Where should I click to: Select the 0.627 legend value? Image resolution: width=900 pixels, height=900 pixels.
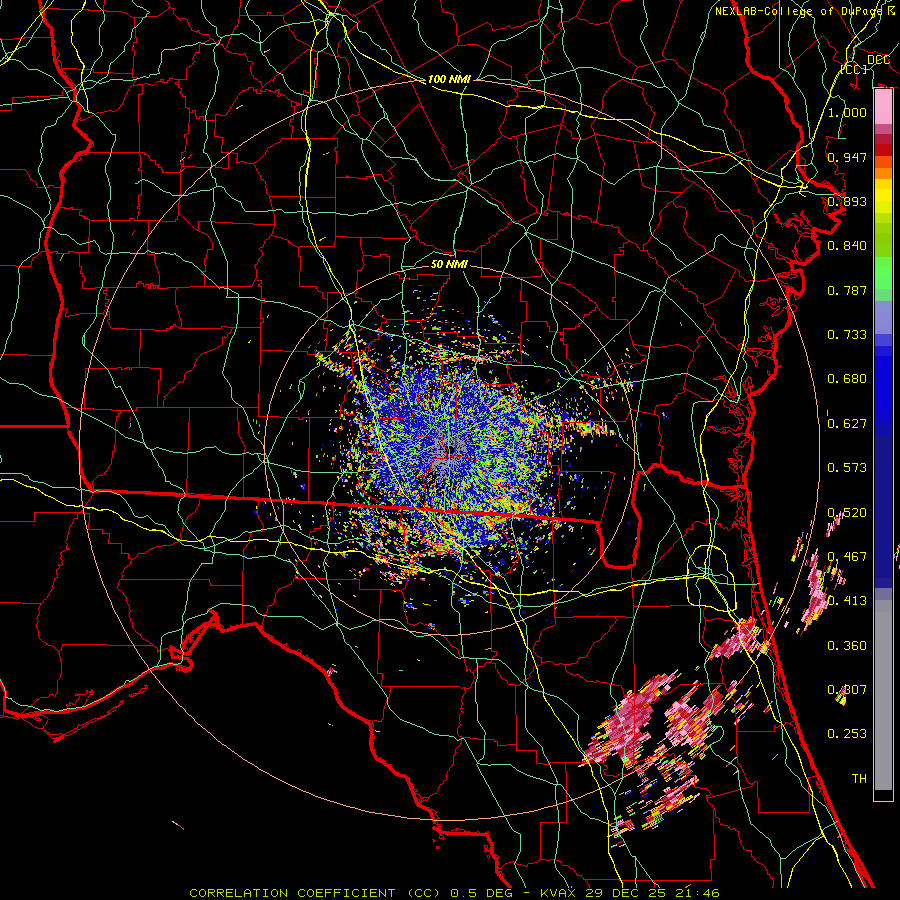click(x=847, y=424)
